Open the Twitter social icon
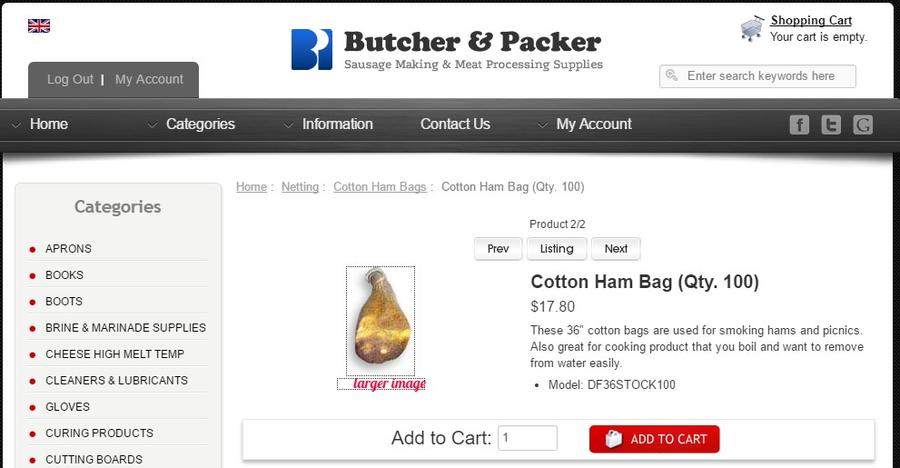The height and width of the screenshot is (468, 900). 831,125
